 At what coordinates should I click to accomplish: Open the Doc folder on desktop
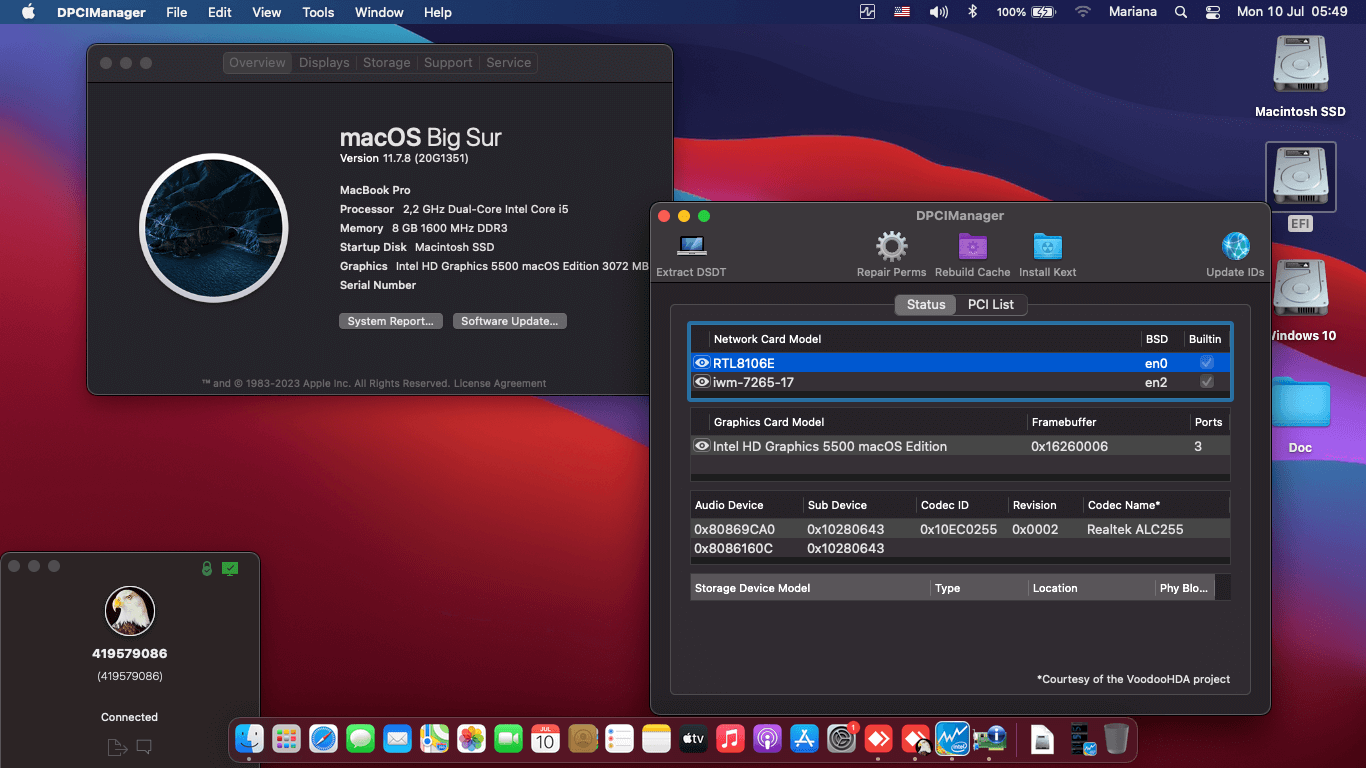pos(1300,402)
